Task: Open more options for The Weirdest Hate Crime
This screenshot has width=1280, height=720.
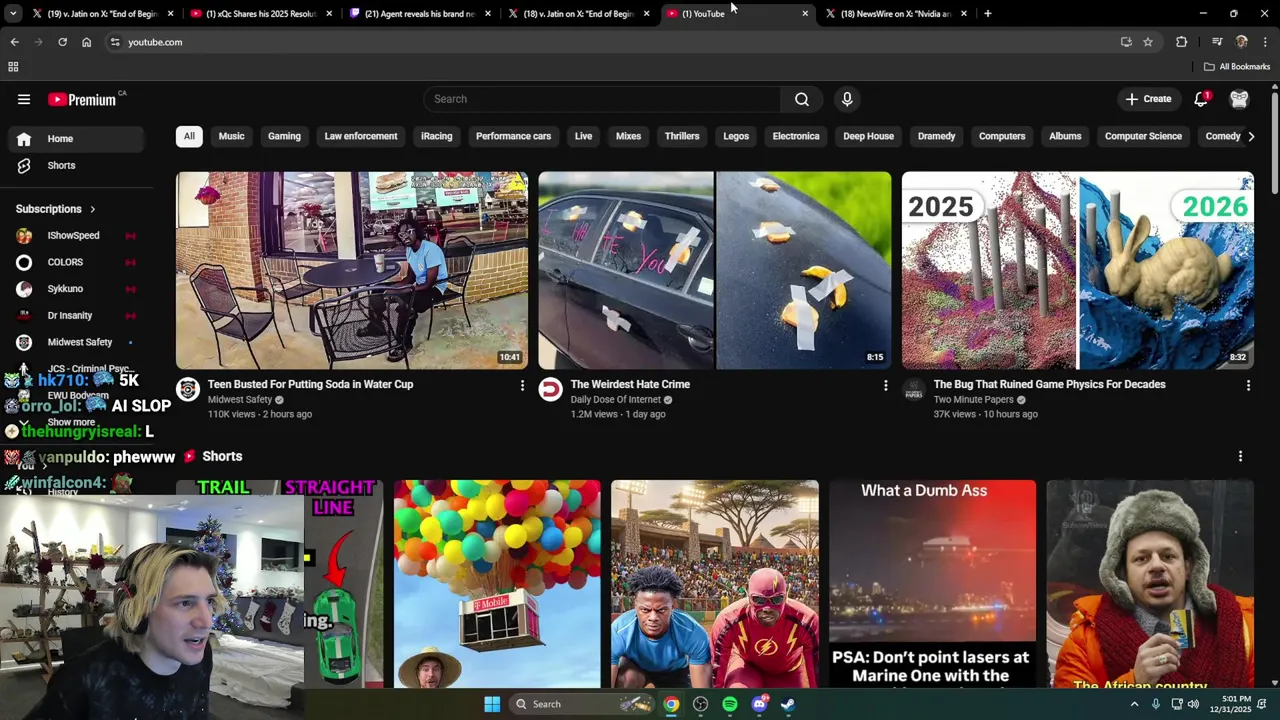Action: pyautogui.click(x=885, y=385)
